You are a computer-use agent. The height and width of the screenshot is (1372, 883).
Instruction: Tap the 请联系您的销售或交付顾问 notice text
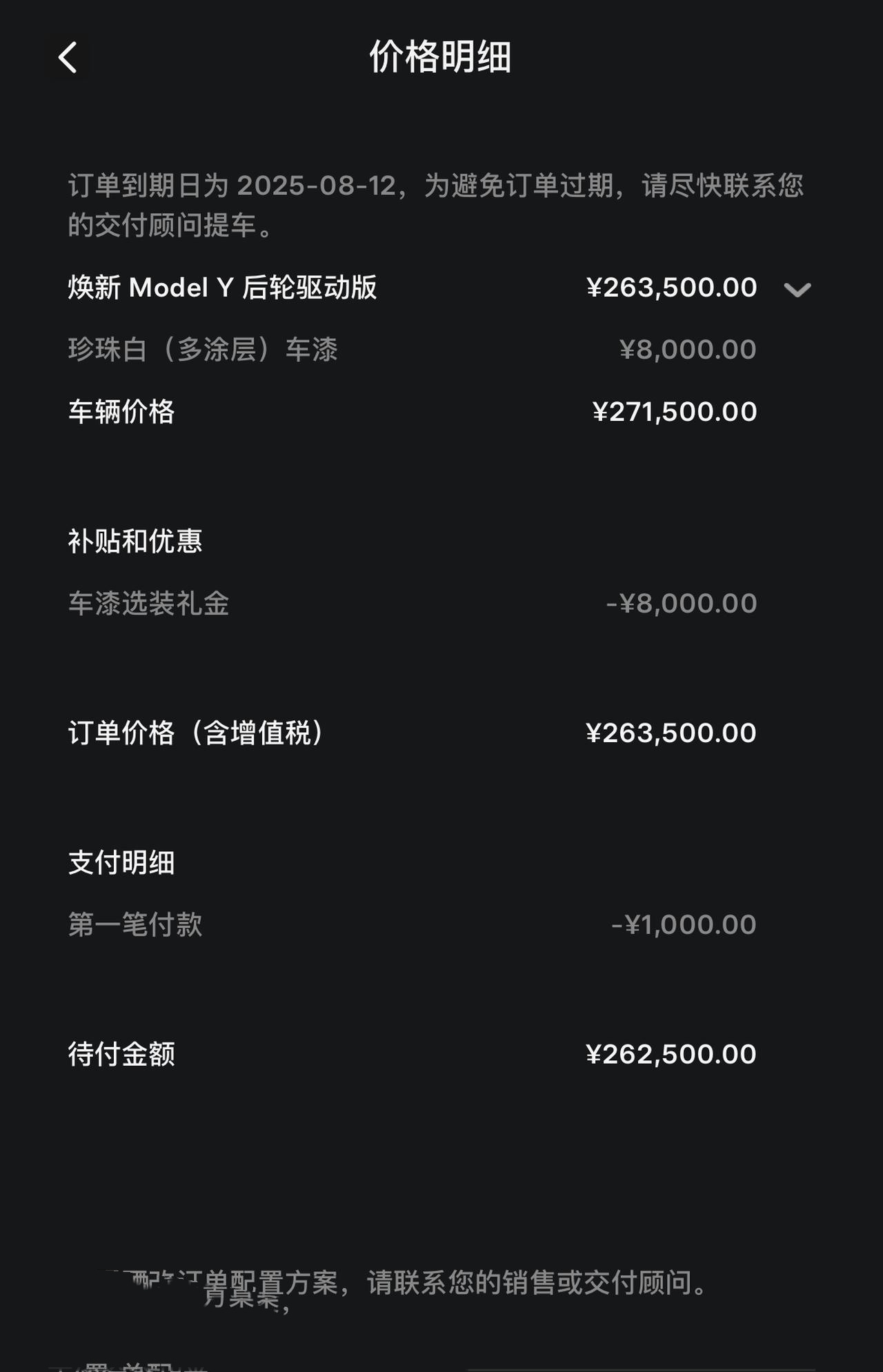pos(537,1283)
